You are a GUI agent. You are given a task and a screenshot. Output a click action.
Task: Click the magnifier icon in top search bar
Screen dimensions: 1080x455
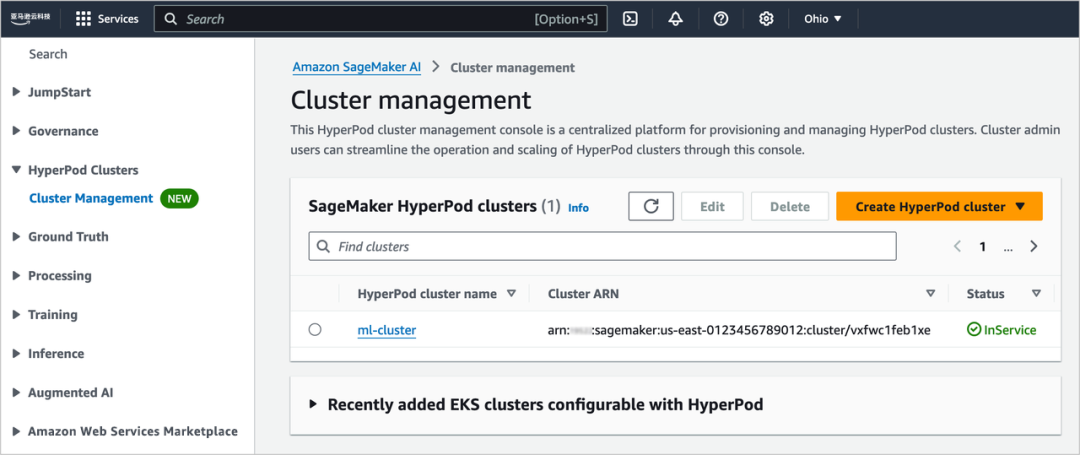[x=172, y=19]
